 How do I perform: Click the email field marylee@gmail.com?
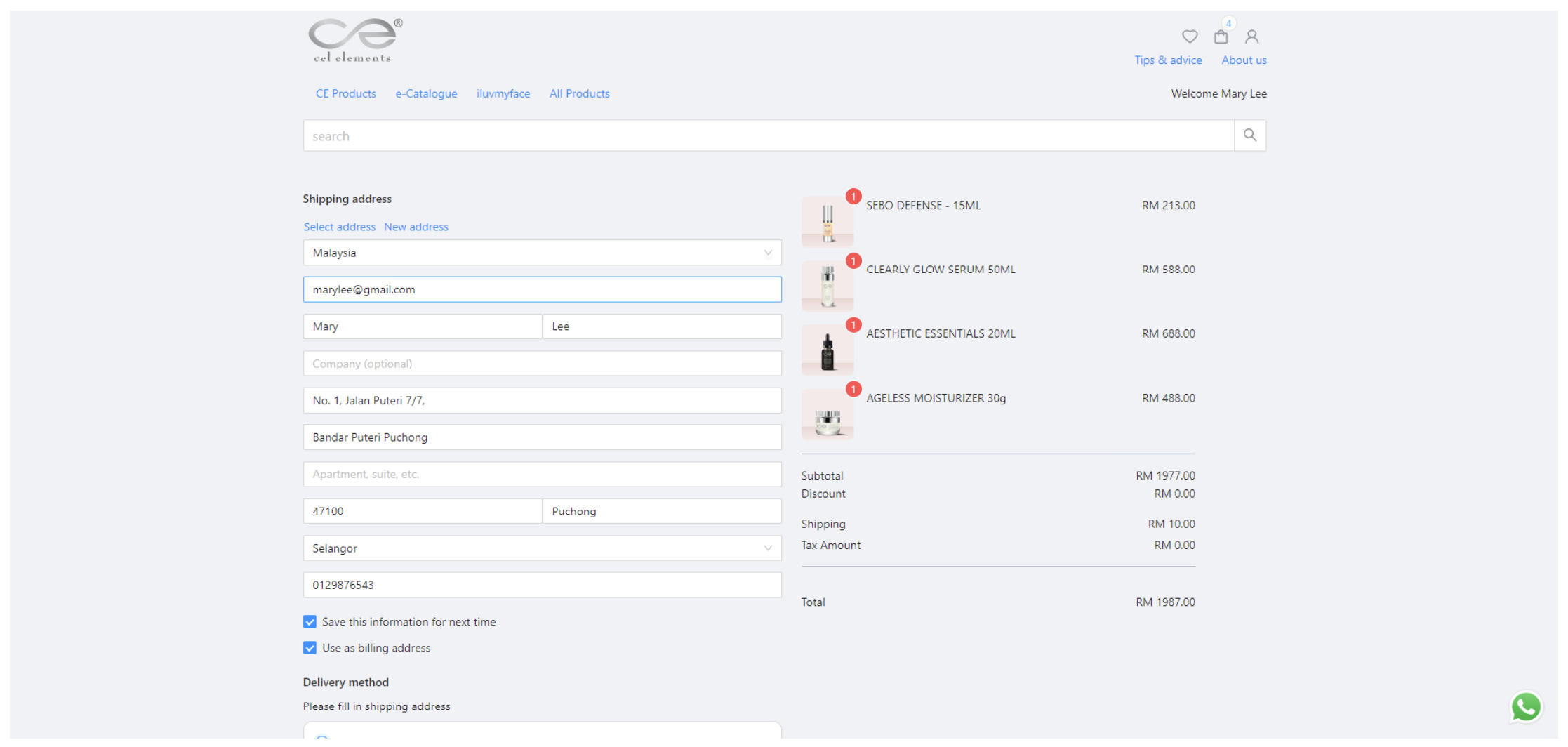(x=542, y=289)
